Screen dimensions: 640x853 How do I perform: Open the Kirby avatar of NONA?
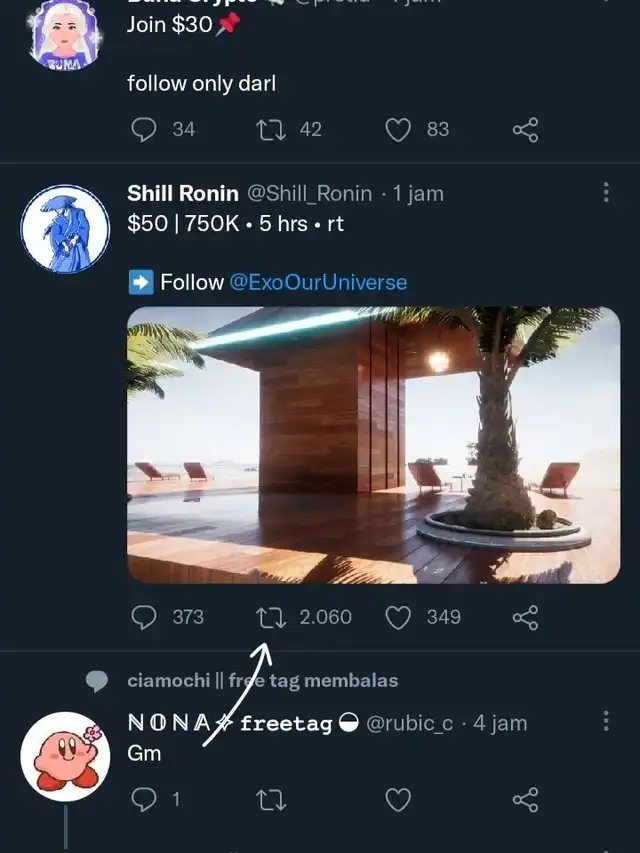65,757
